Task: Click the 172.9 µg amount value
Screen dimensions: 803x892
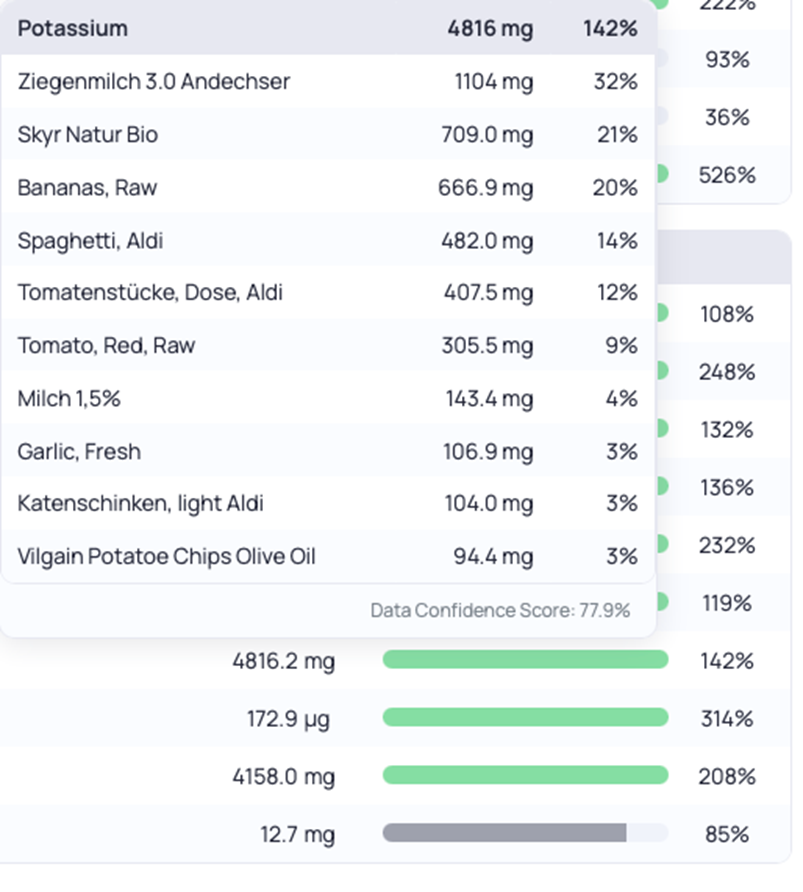Action: point(290,718)
